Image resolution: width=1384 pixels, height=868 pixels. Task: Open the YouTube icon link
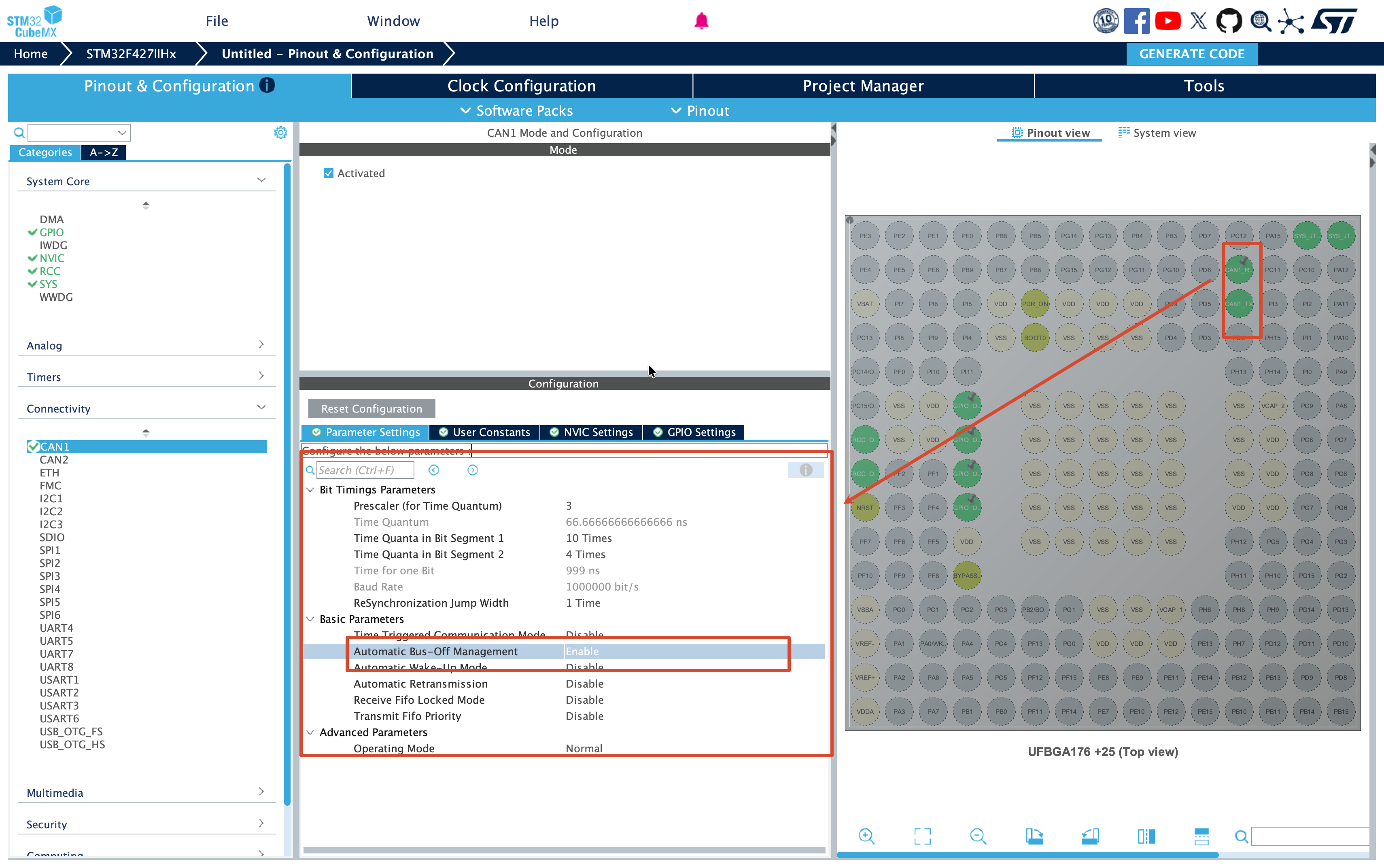click(x=1167, y=21)
